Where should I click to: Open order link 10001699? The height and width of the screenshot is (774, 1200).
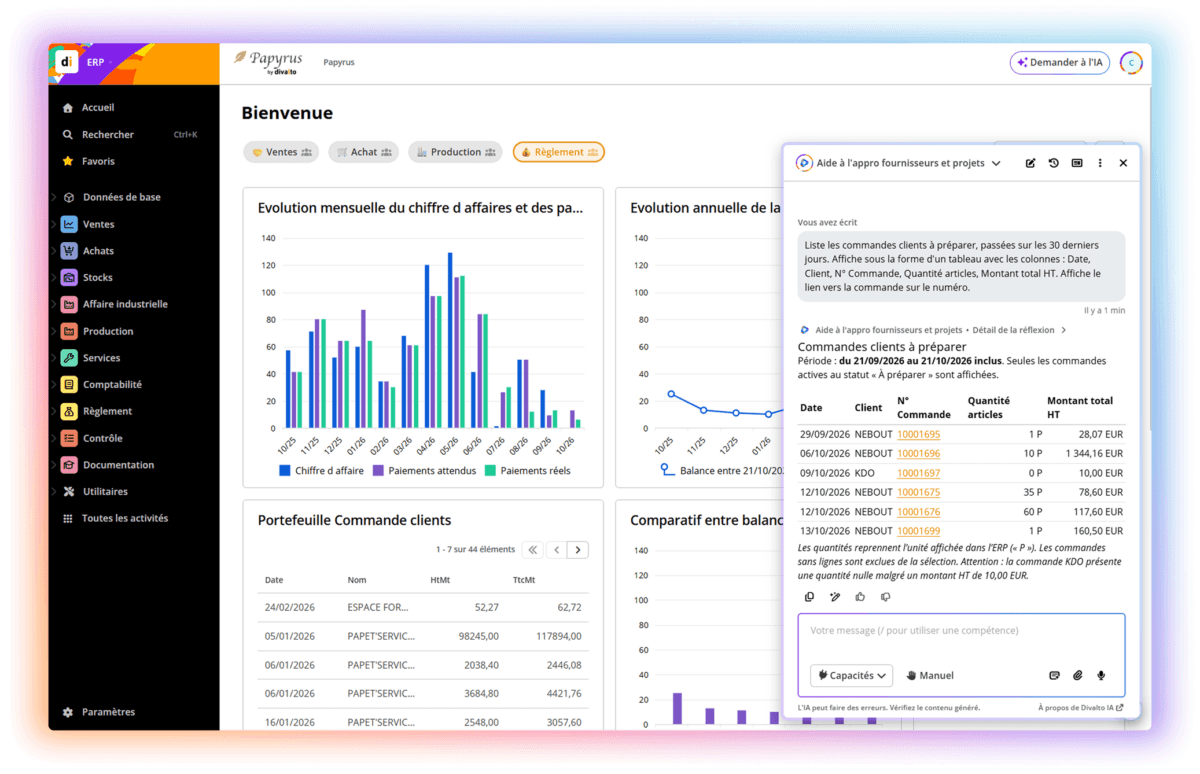918,531
